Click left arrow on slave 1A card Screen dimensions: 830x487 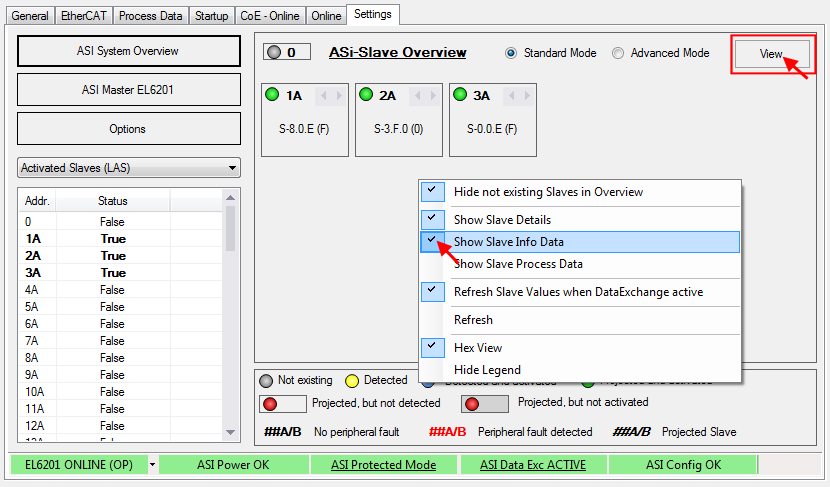coord(323,96)
